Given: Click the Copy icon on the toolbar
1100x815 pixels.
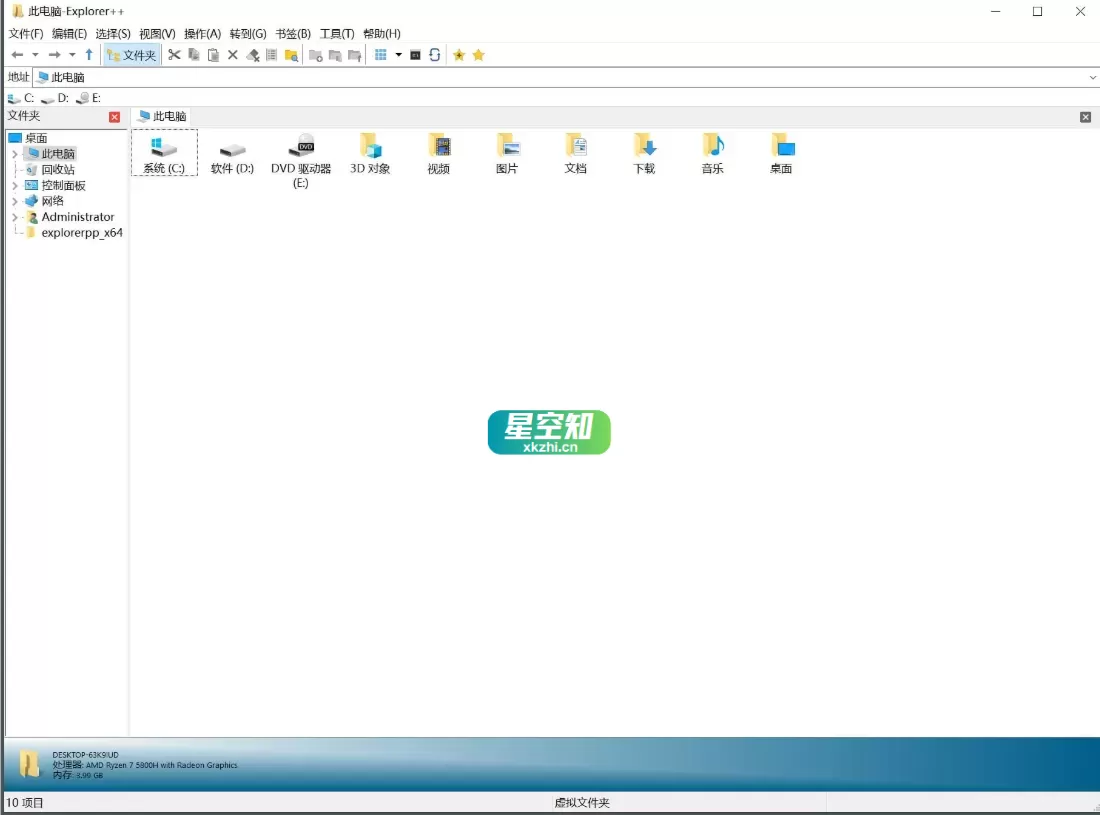Looking at the screenshot, I should point(194,55).
